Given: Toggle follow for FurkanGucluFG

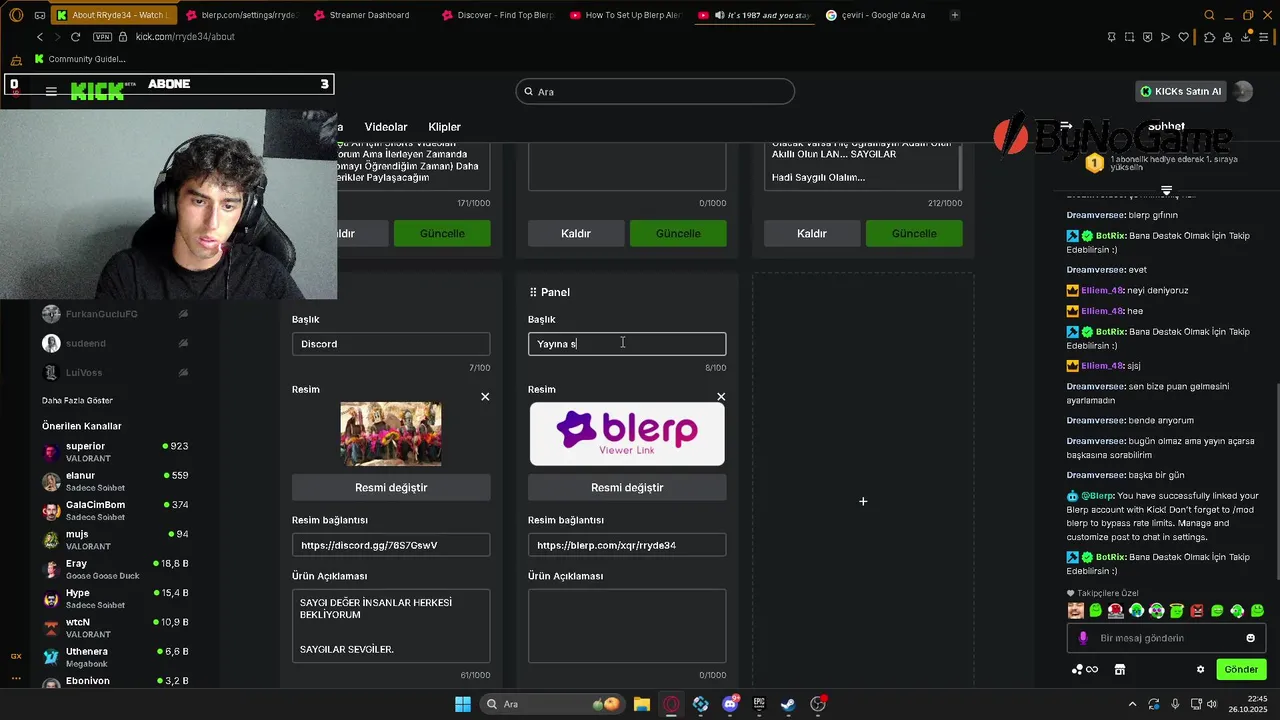Looking at the screenshot, I should (183, 314).
